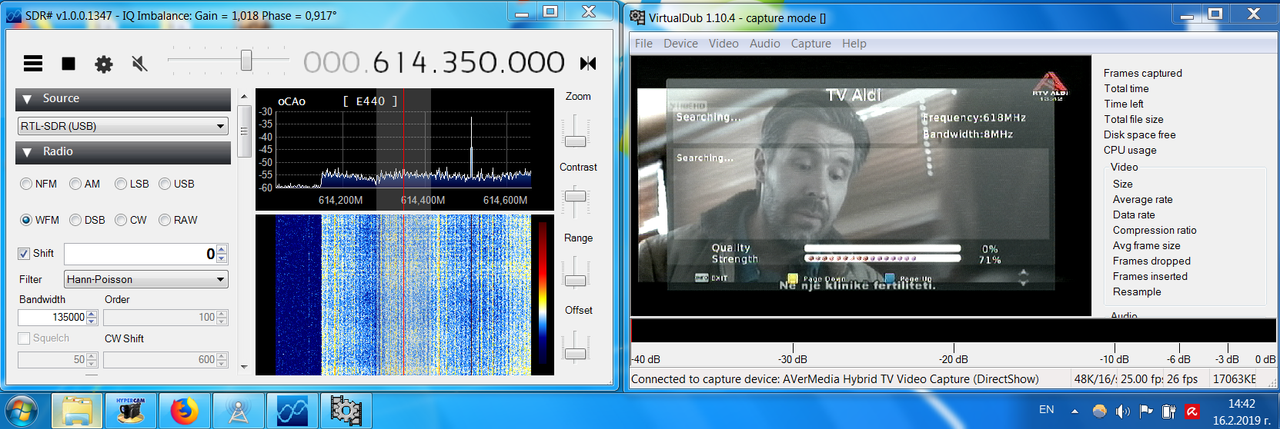Open the VirtualDub Video menu
1280x429 pixels.
coord(724,44)
